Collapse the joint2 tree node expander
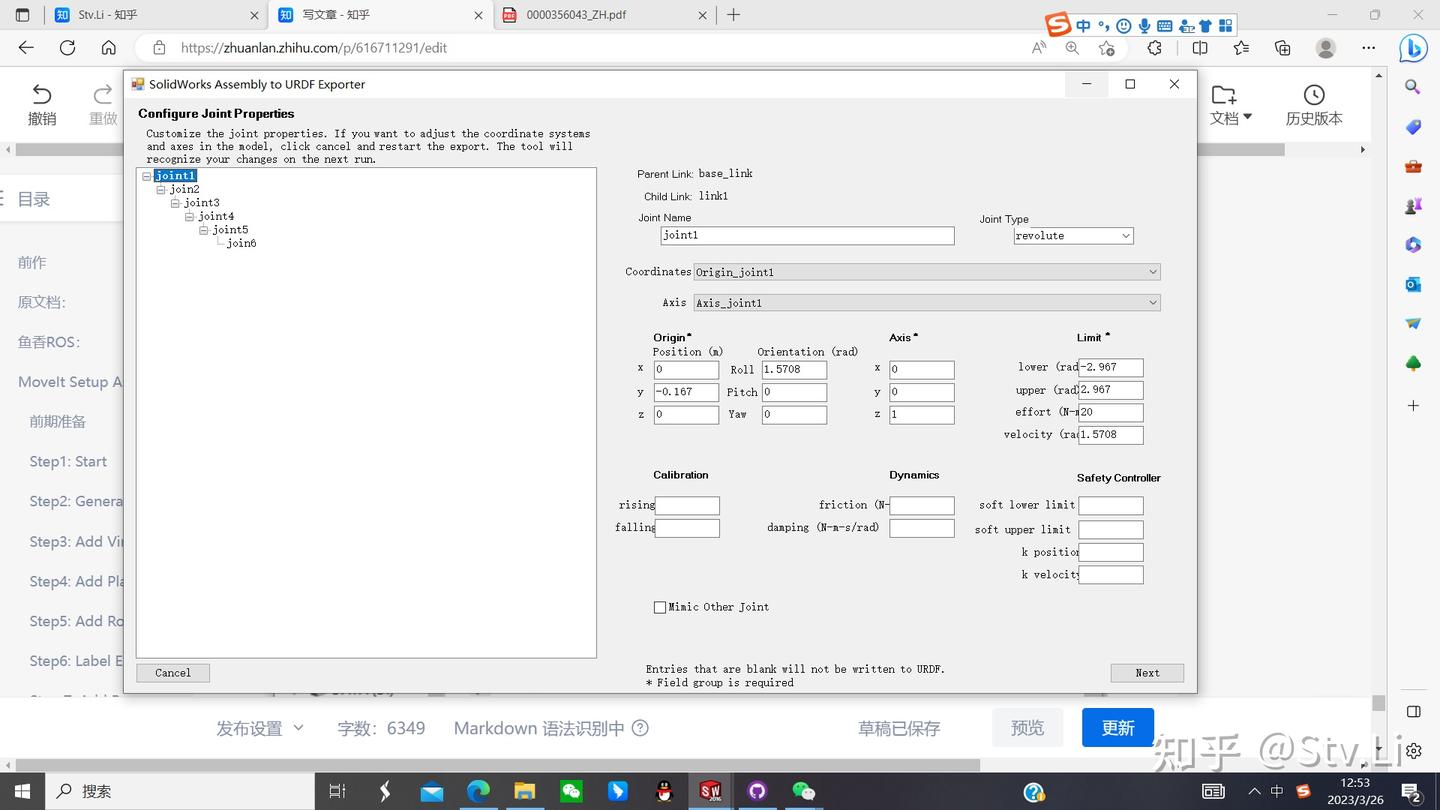Screen dimensions: 1440x810 point(161,190)
